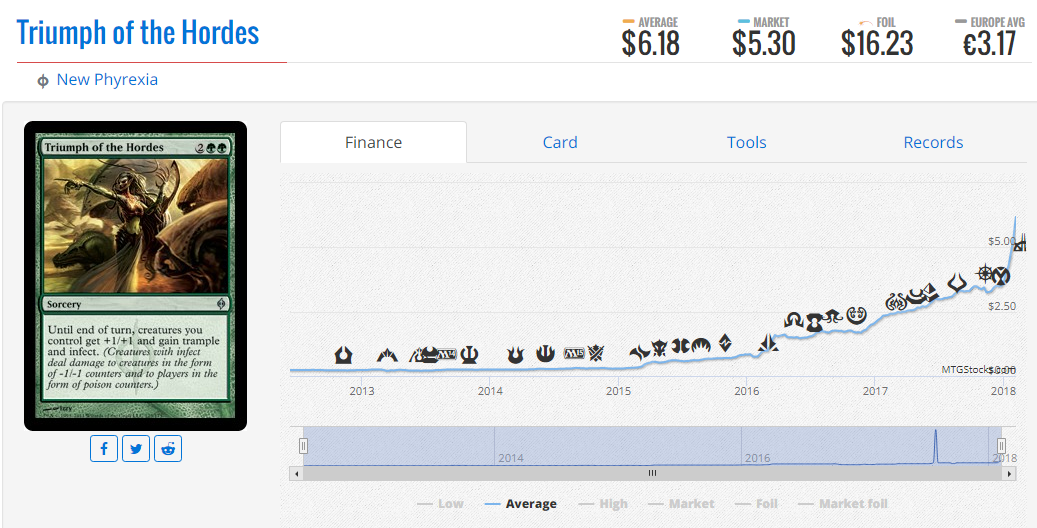Click the Phyrexian set symbol beside New Phyrexia
Viewport: 1037px width, 528px height.
coord(43,81)
